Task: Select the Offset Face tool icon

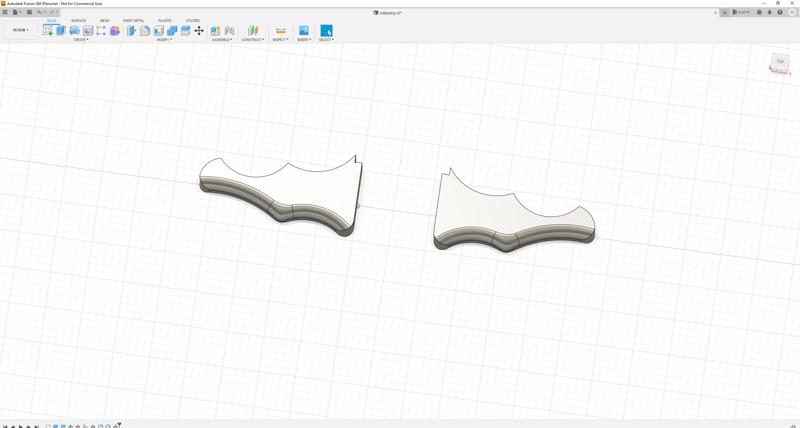Action: click(186, 31)
